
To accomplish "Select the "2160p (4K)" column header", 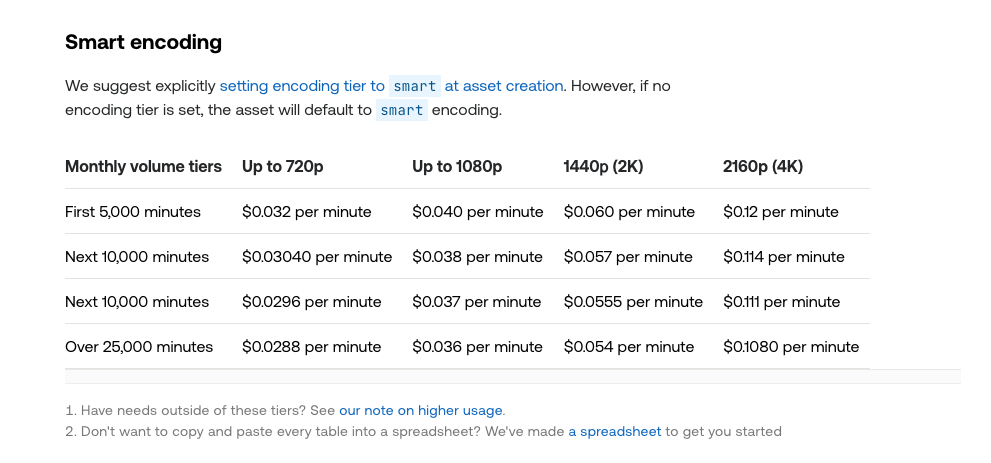I will tap(763, 166).
